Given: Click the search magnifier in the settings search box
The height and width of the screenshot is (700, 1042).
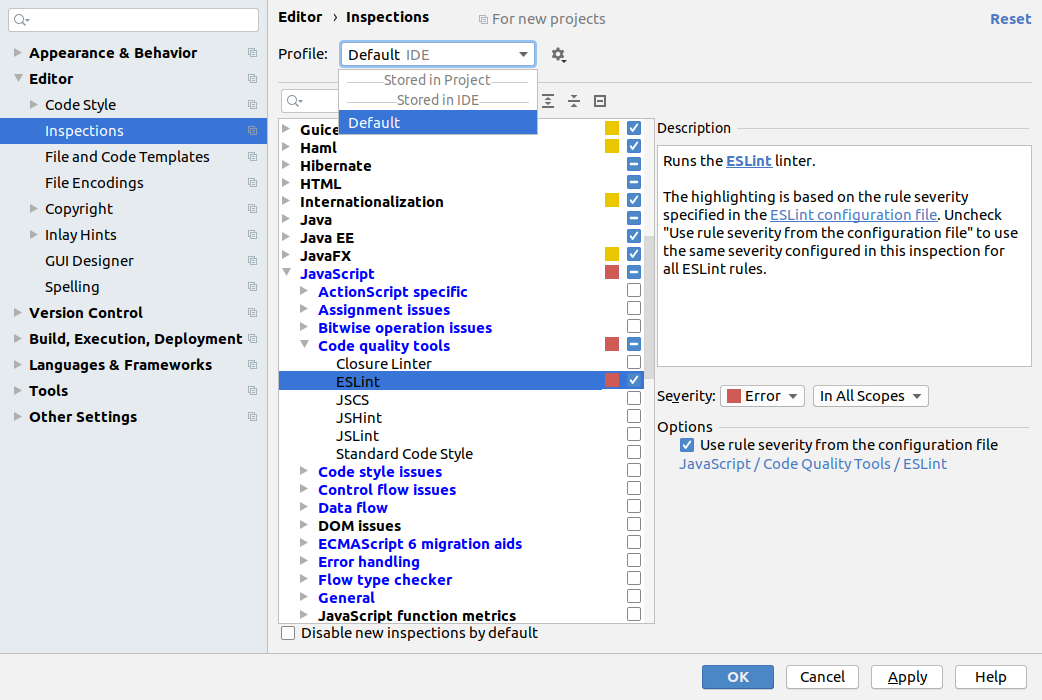Looking at the screenshot, I should pyautogui.click(x=22, y=20).
